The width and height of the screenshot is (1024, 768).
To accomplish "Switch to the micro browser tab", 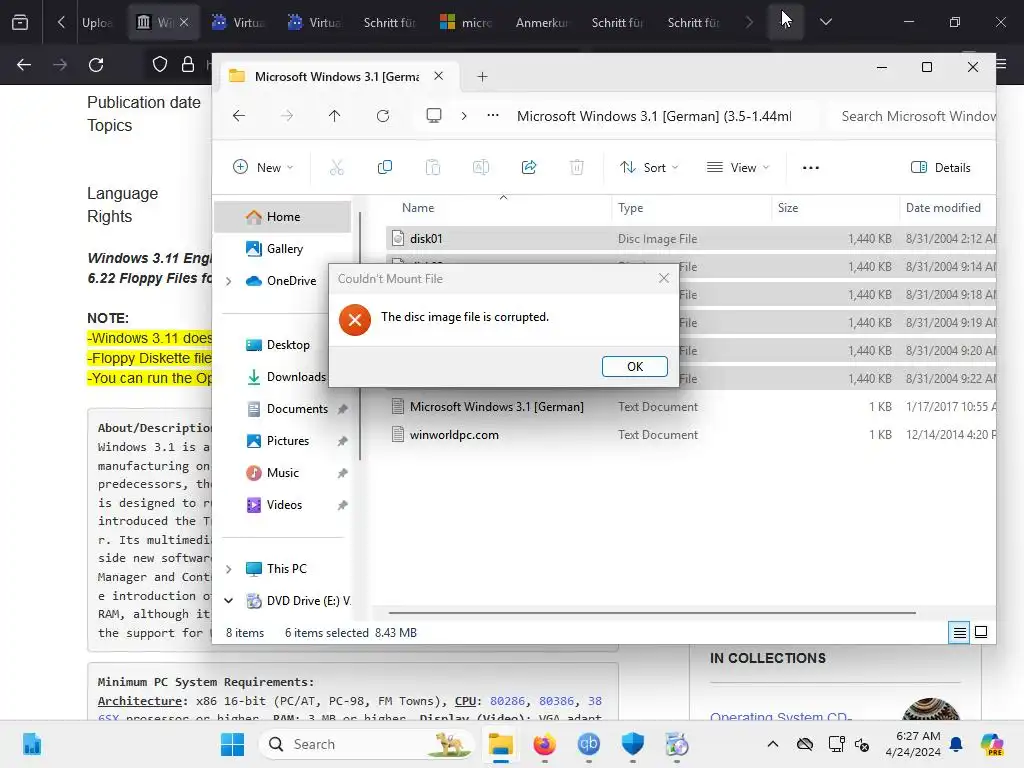I will tap(465, 22).
